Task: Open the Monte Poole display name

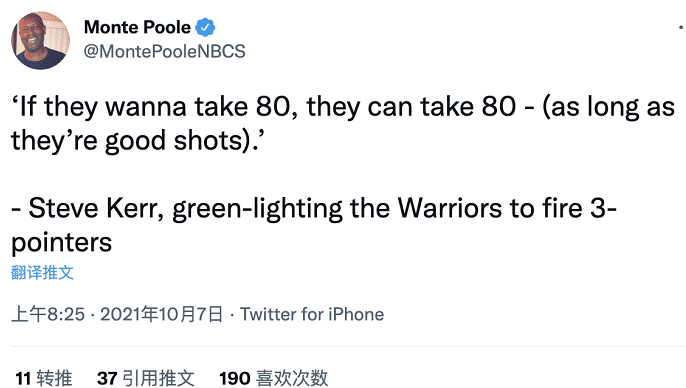Action: pyautogui.click(x=137, y=27)
